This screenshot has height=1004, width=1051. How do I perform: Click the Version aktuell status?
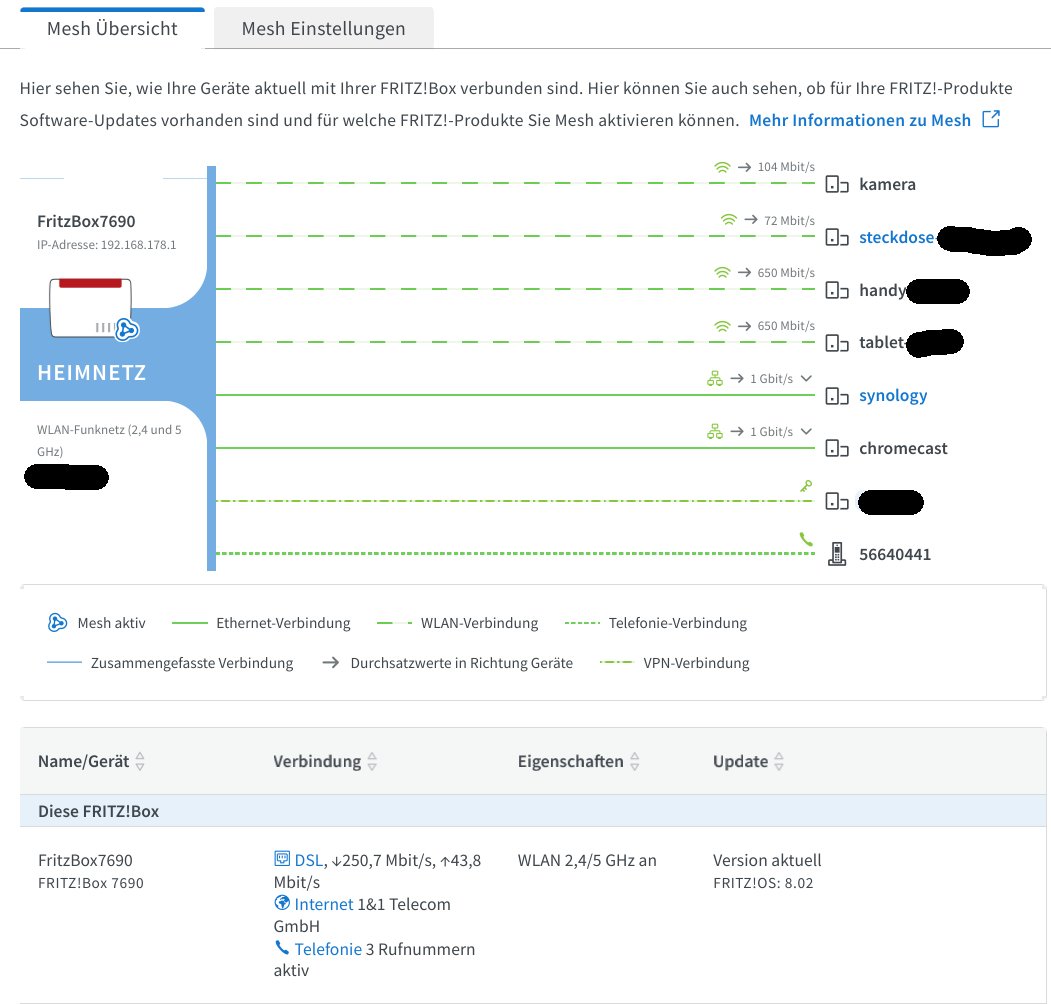(x=767, y=860)
